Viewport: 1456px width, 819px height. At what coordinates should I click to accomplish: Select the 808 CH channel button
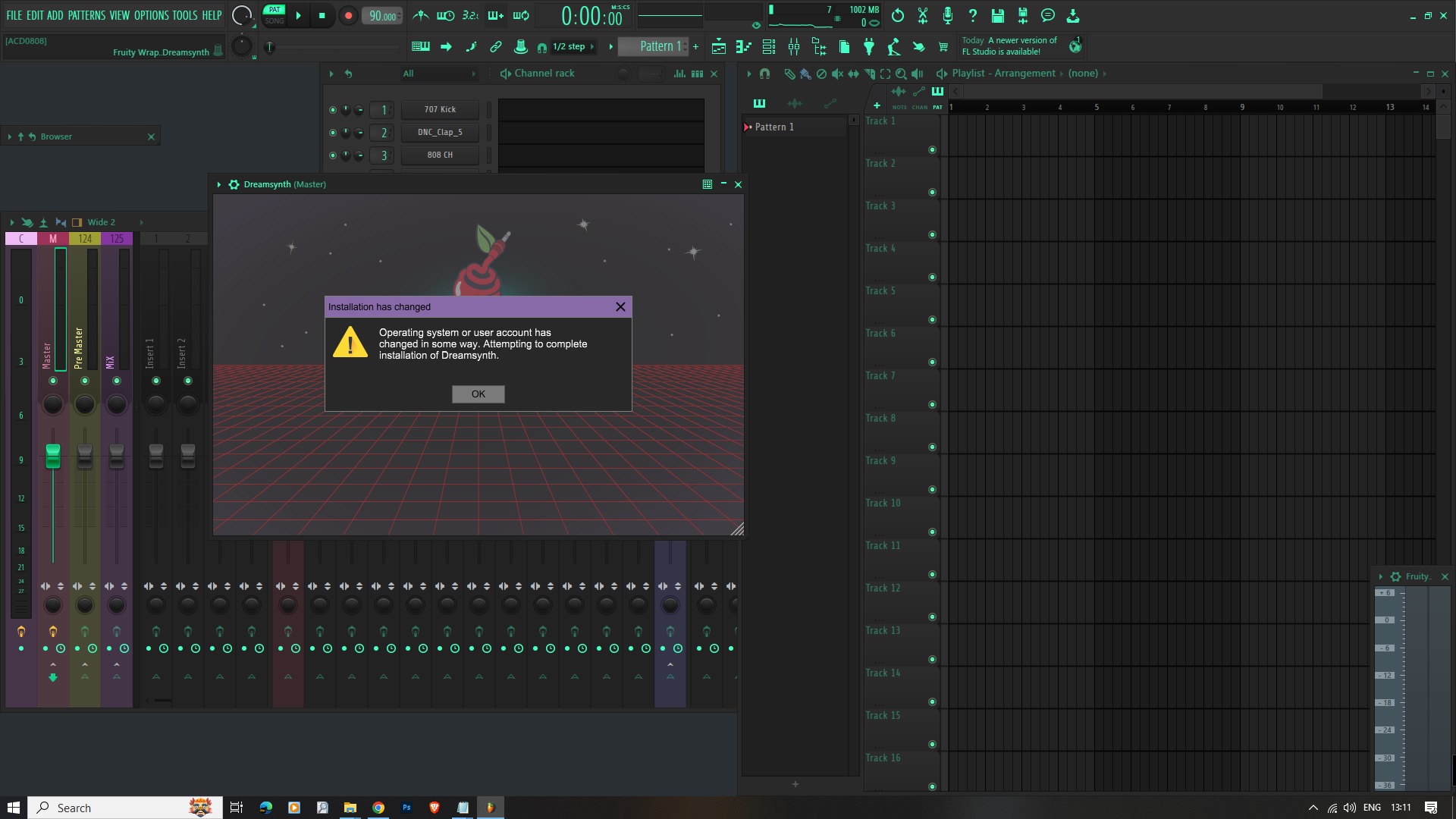440,155
